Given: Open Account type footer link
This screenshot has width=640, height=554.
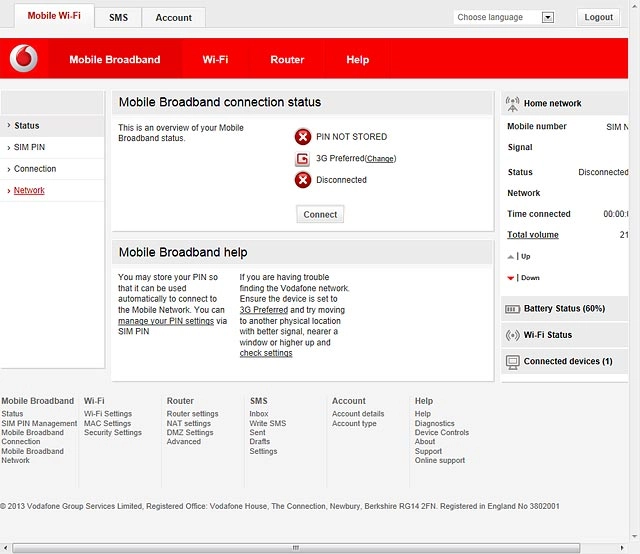Looking at the screenshot, I should tap(354, 423).
